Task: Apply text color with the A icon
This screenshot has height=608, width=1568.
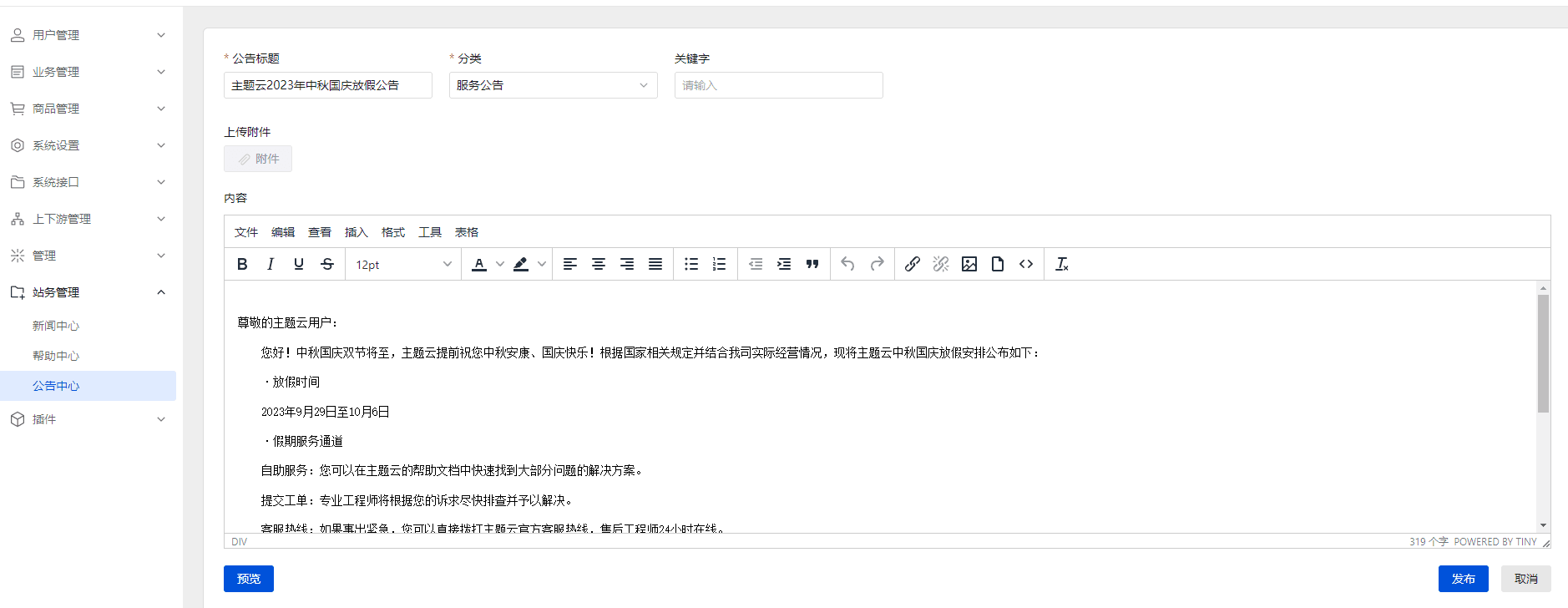Action: (x=479, y=264)
